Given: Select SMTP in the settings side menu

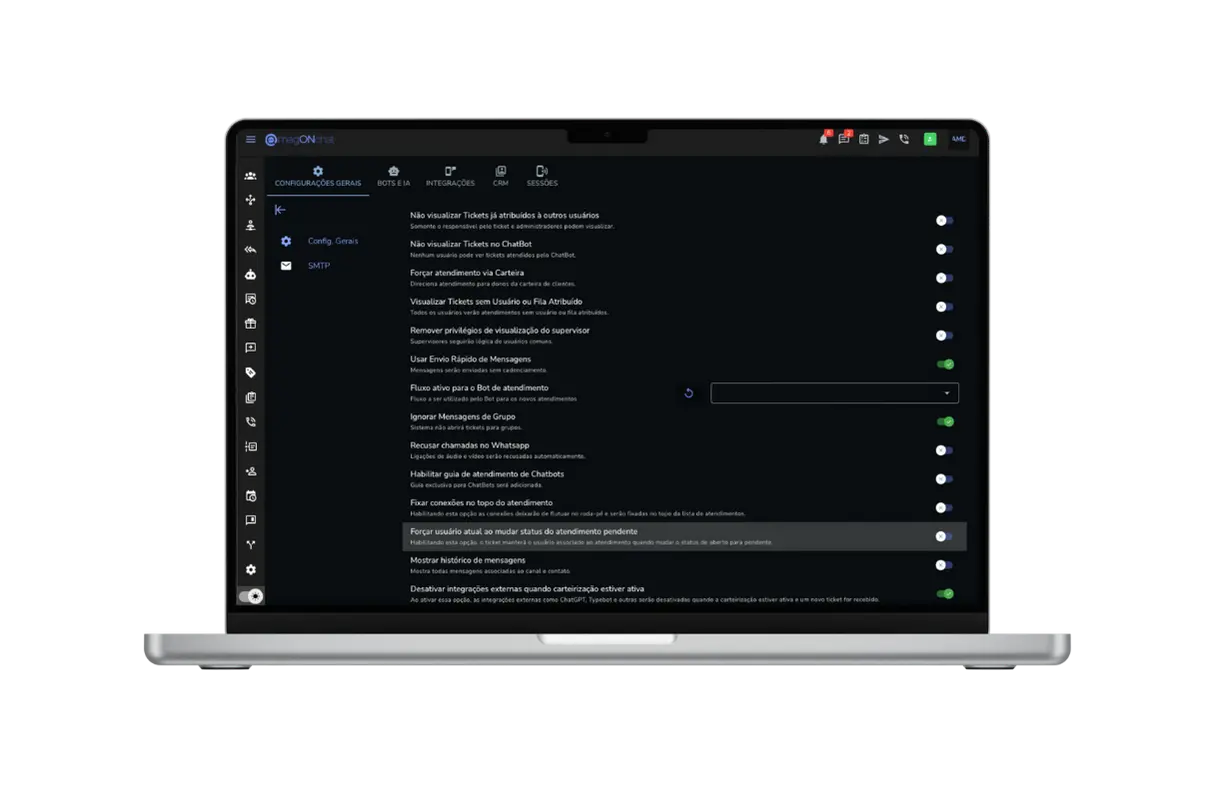Looking at the screenshot, I should [318, 266].
